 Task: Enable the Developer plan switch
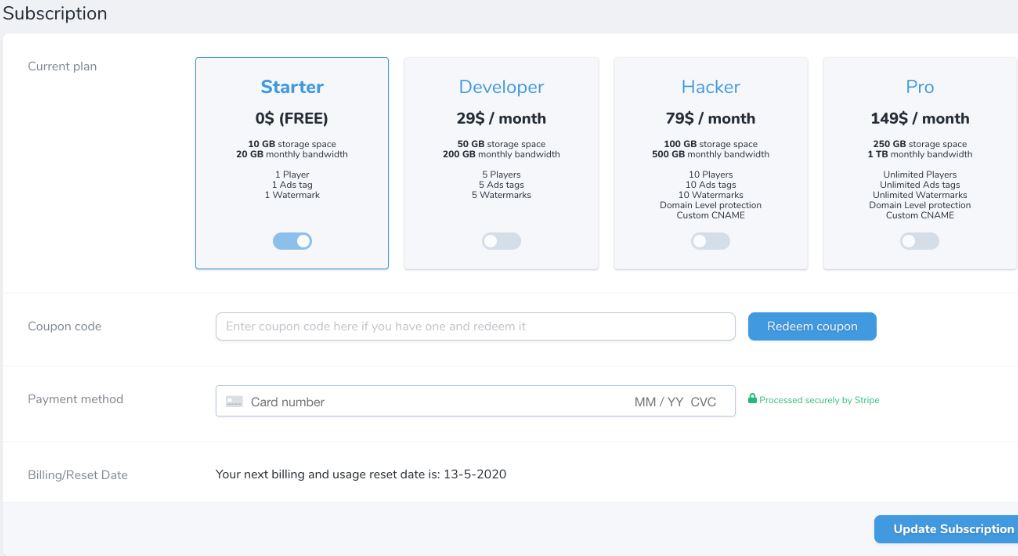click(501, 241)
